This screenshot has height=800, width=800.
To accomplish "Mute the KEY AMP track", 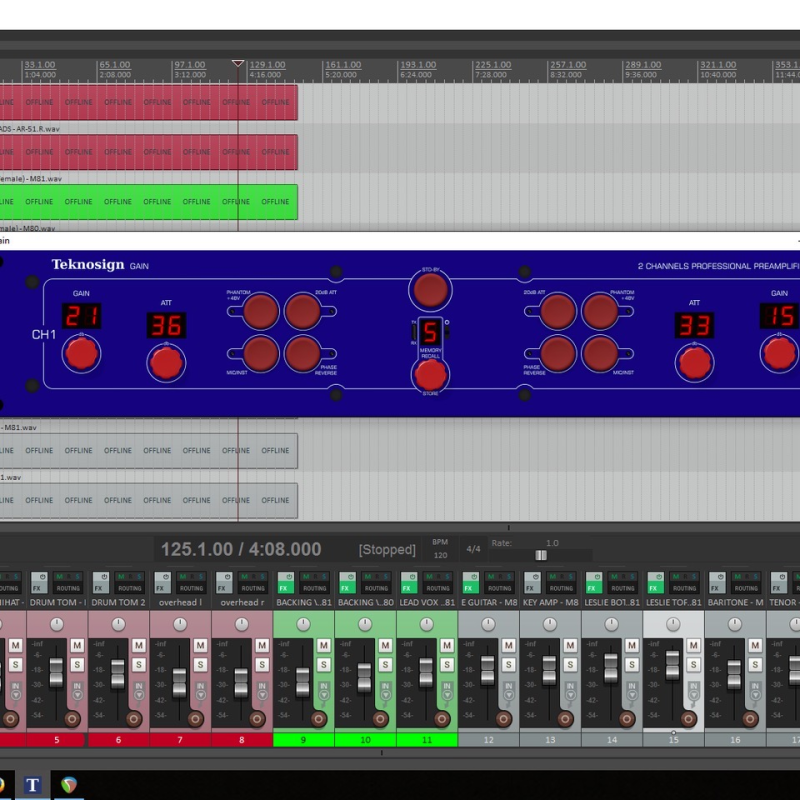I will (570, 645).
